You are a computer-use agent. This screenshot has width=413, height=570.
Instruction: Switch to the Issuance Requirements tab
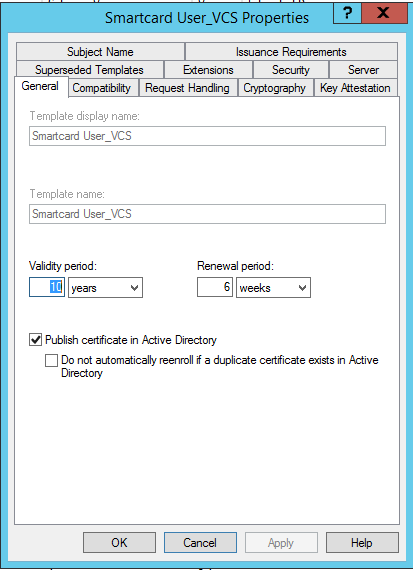pyautogui.click(x=291, y=52)
